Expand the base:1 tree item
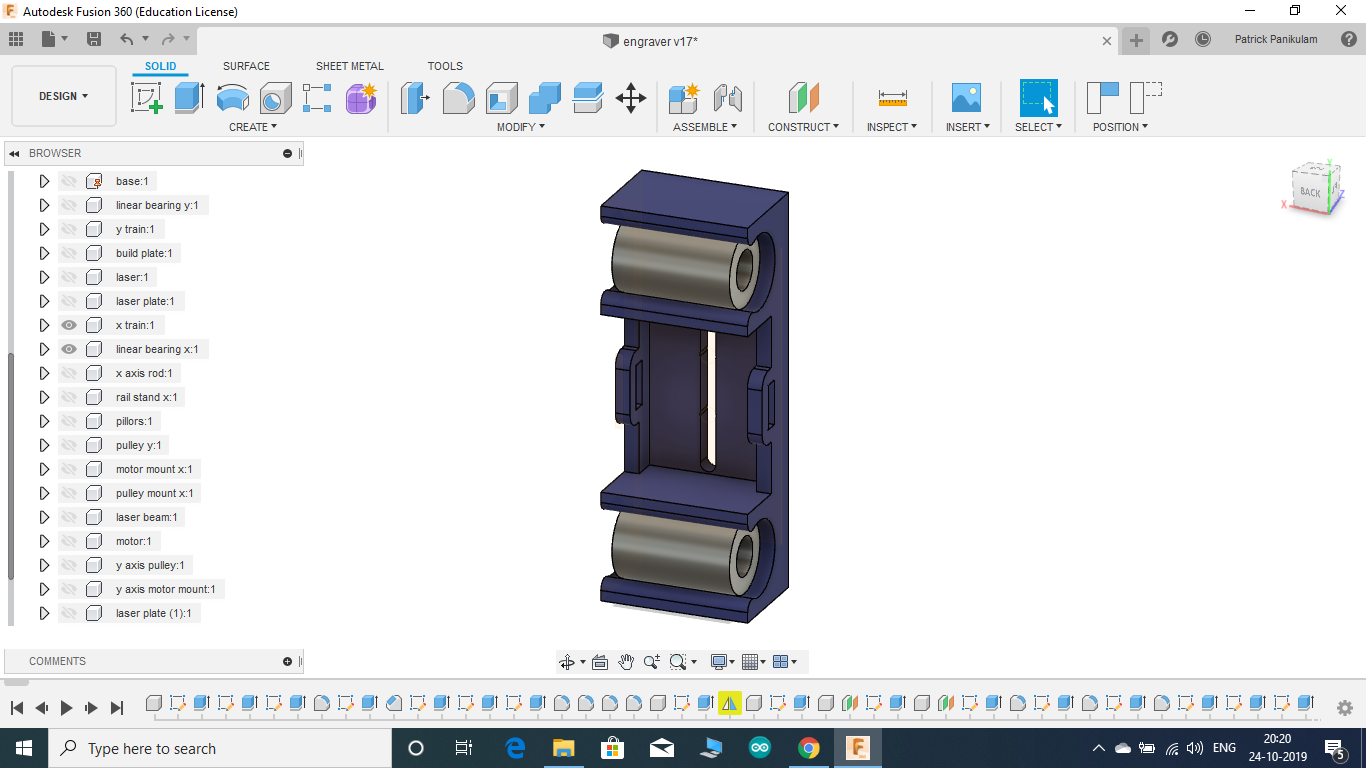The width and height of the screenshot is (1366, 768). (x=43, y=180)
